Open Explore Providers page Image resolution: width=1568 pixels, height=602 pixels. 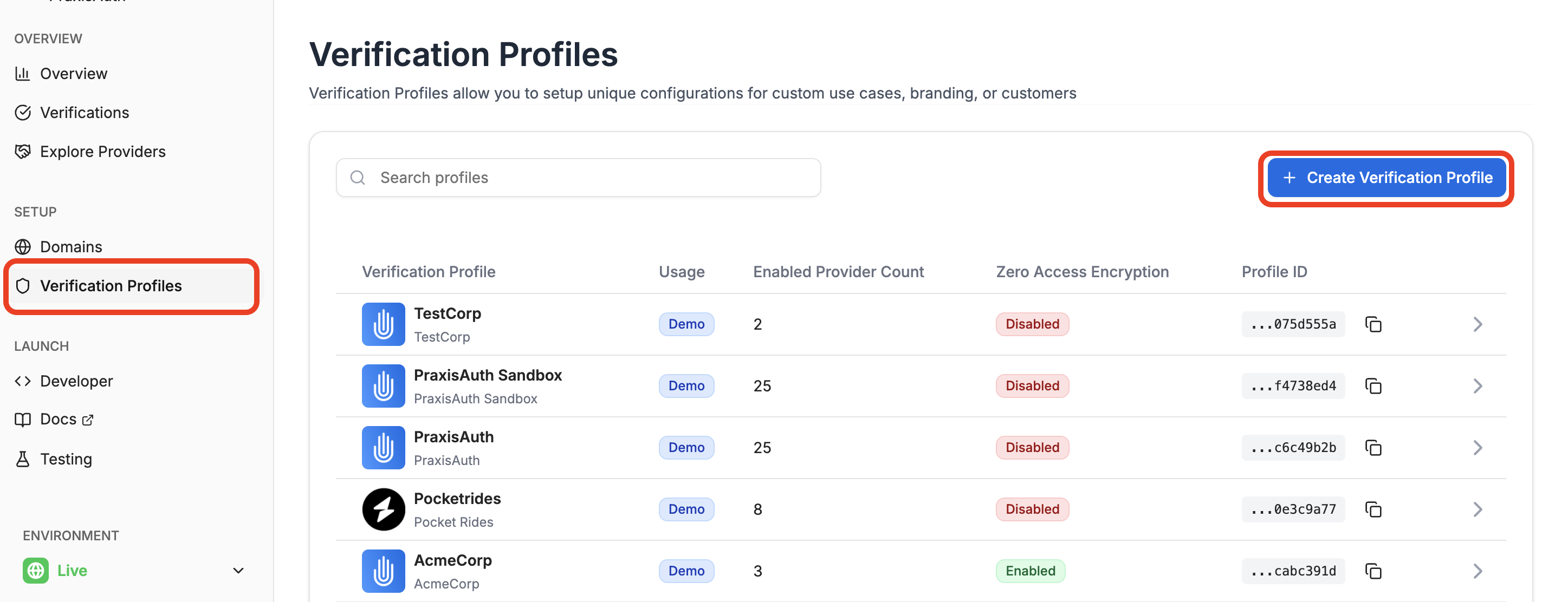[102, 152]
